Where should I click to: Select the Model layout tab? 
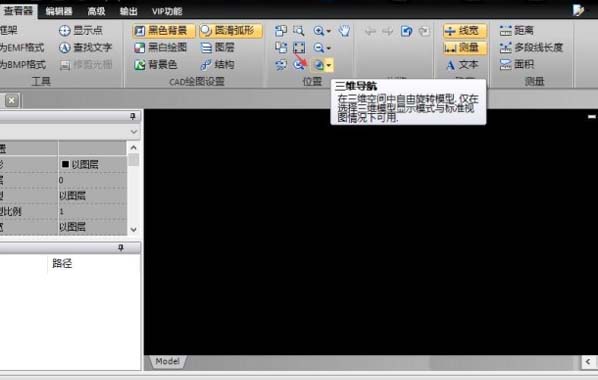[x=167, y=361]
